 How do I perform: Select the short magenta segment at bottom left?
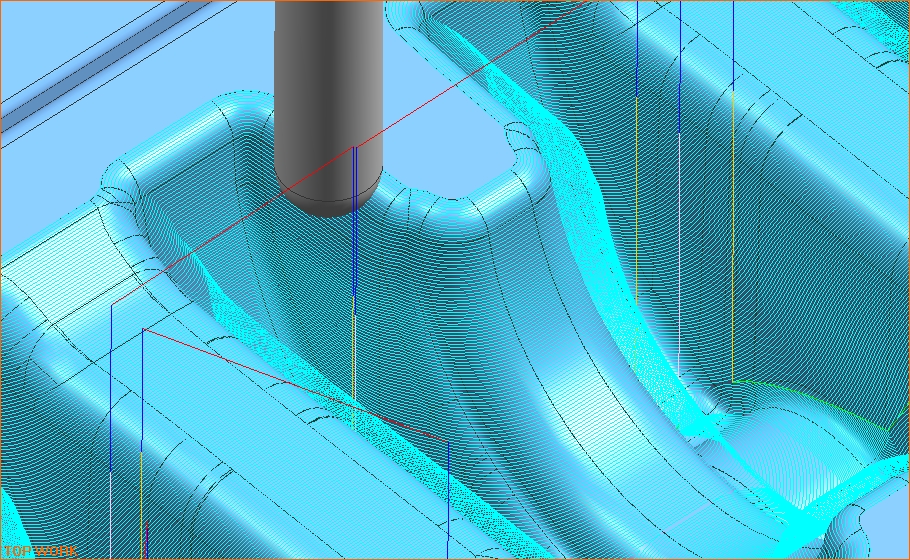(147, 535)
